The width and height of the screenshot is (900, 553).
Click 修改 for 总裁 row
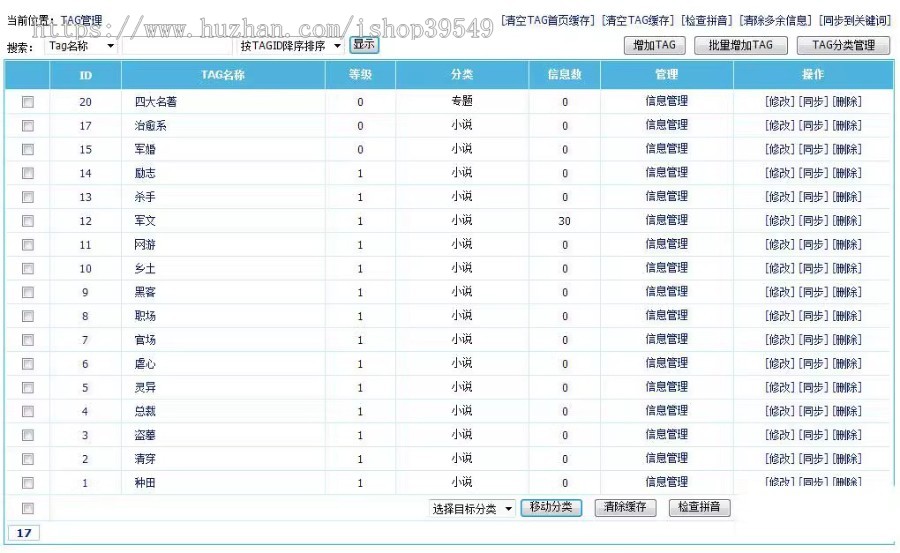780,412
